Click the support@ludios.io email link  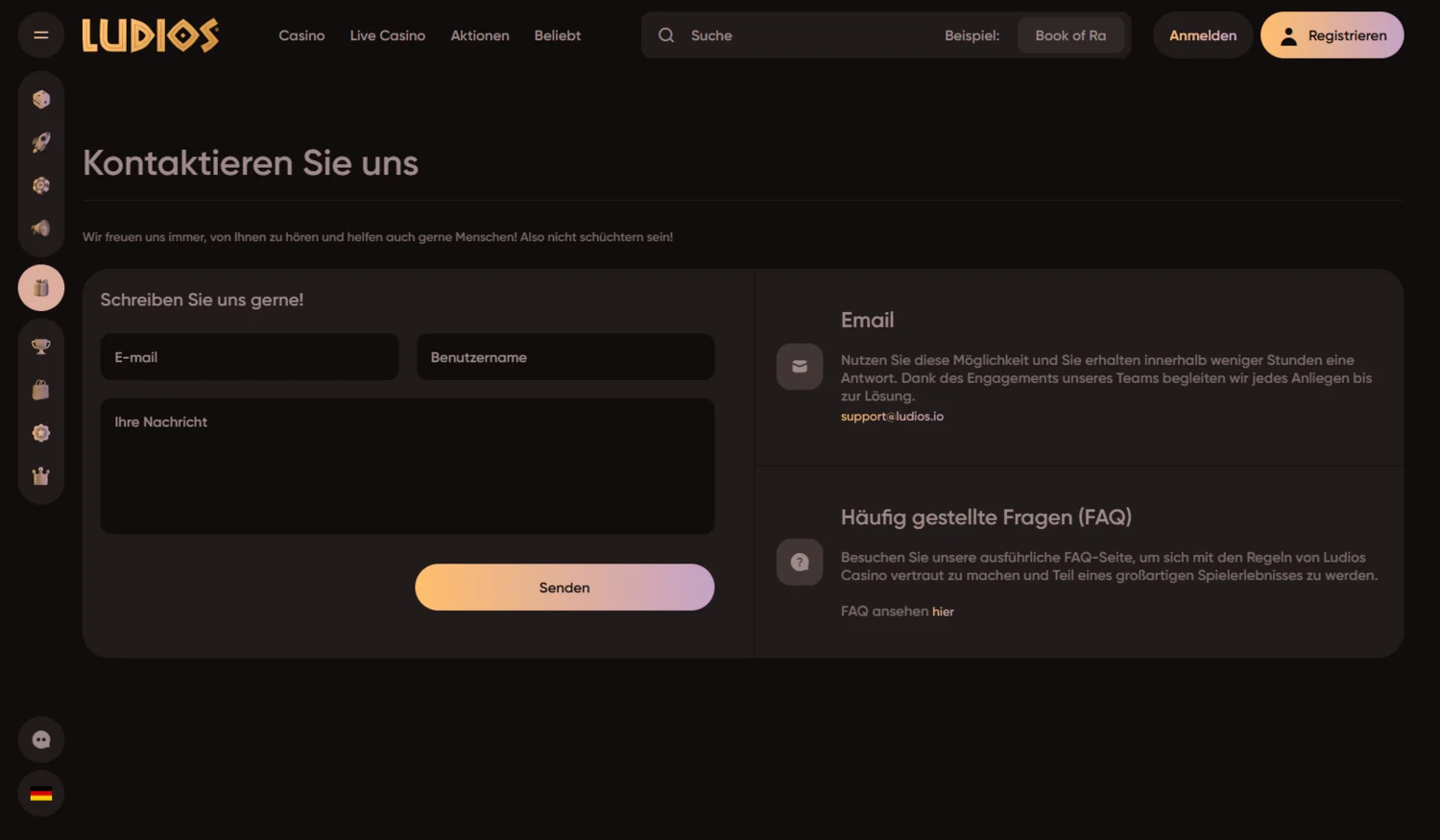pos(892,417)
